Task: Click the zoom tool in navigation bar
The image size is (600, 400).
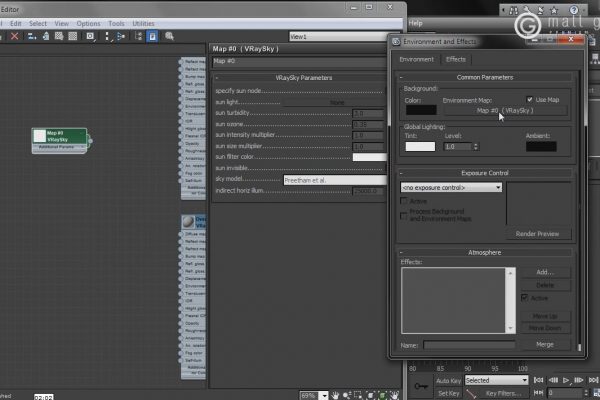Action: pos(347,395)
